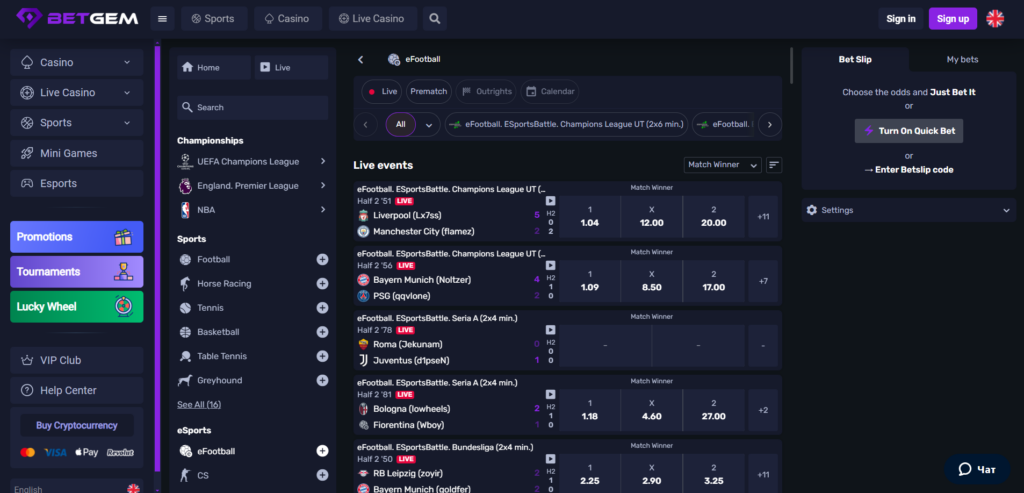Open the Live Casino top navigation tab
Image resolution: width=1024 pixels, height=493 pixels.
point(371,18)
